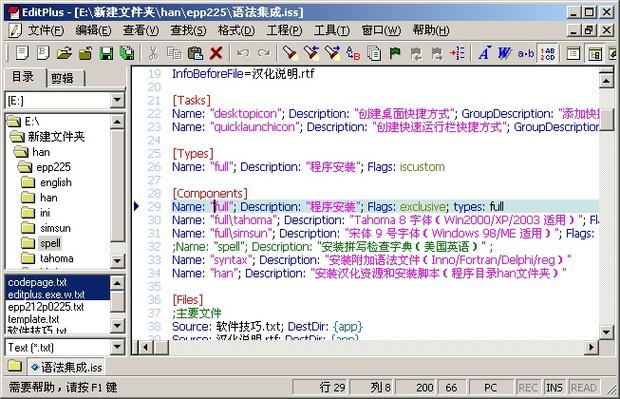Viewport: 620px width, 399px height.
Task: Click the folder tree scrollbar down arrow
Action: (x=117, y=261)
